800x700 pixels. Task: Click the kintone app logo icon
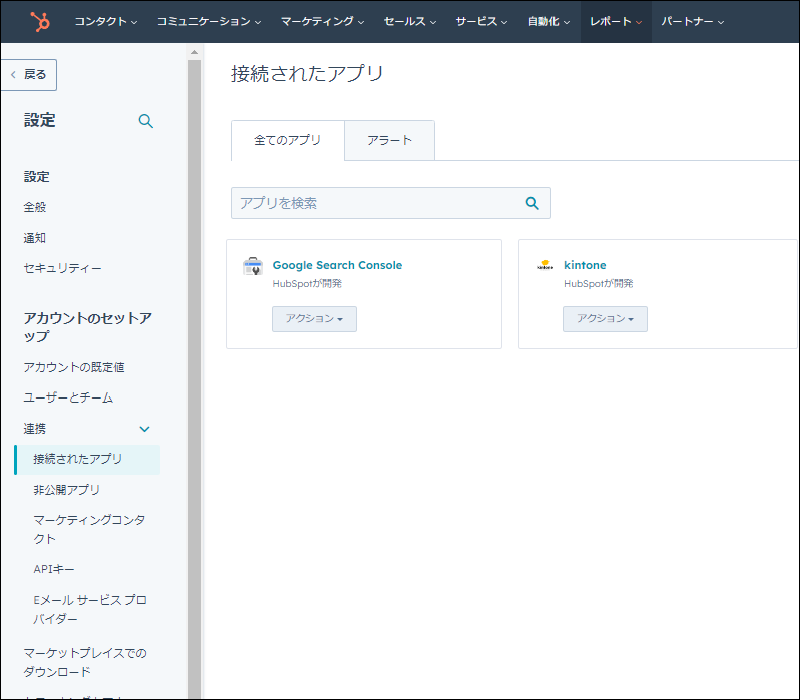coord(545,265)
